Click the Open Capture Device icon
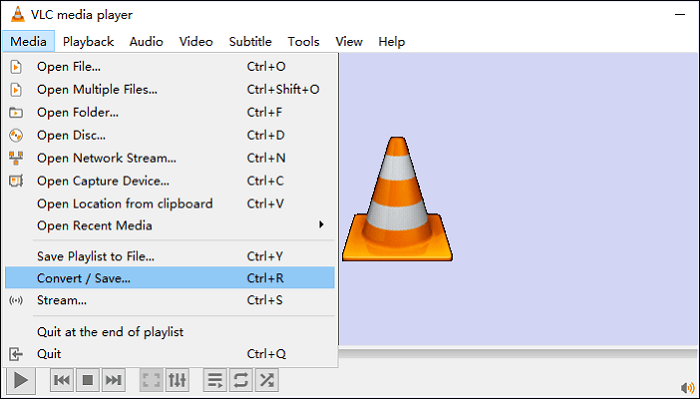Viewport: 700px width, 399px height. [16, 181]
